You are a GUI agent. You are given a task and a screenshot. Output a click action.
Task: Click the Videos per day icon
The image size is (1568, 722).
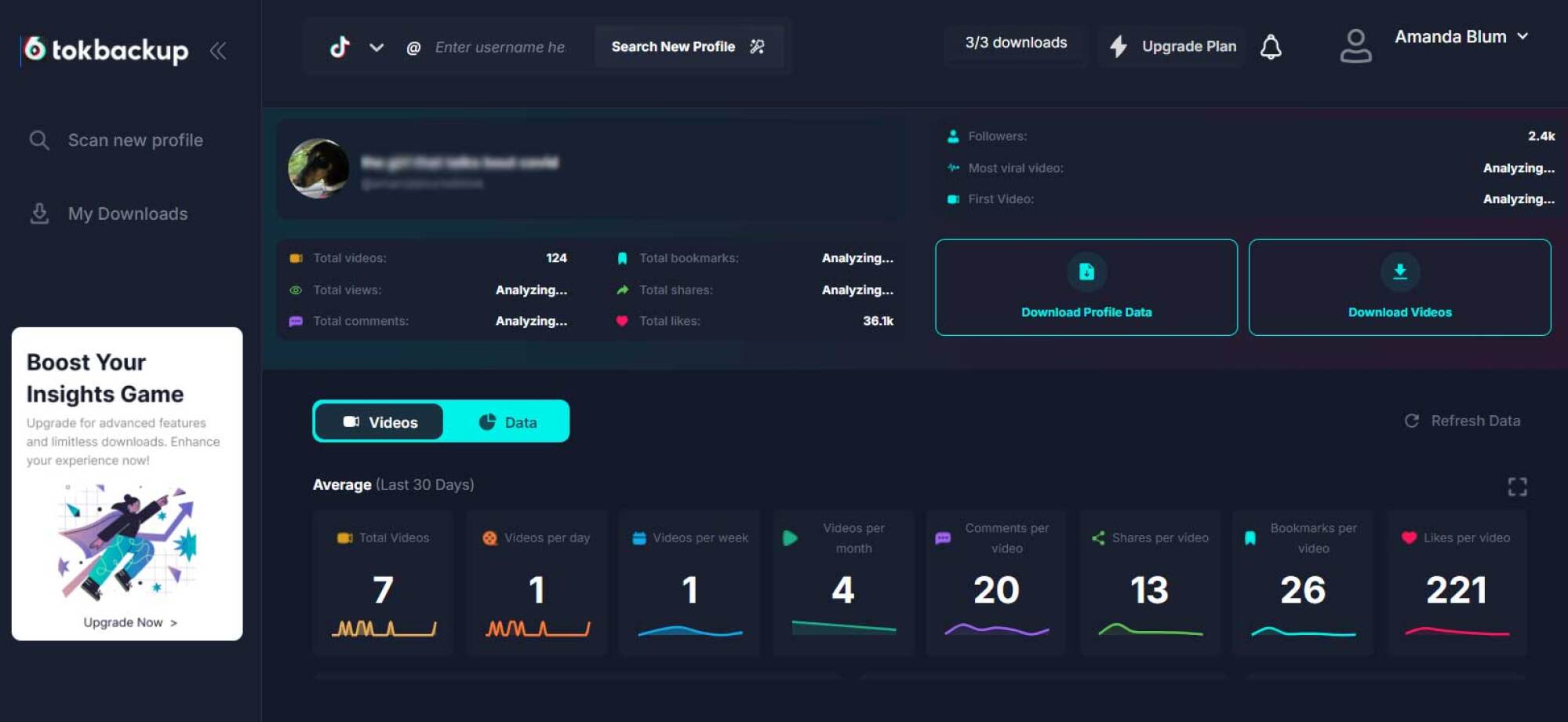click(489, 538)
